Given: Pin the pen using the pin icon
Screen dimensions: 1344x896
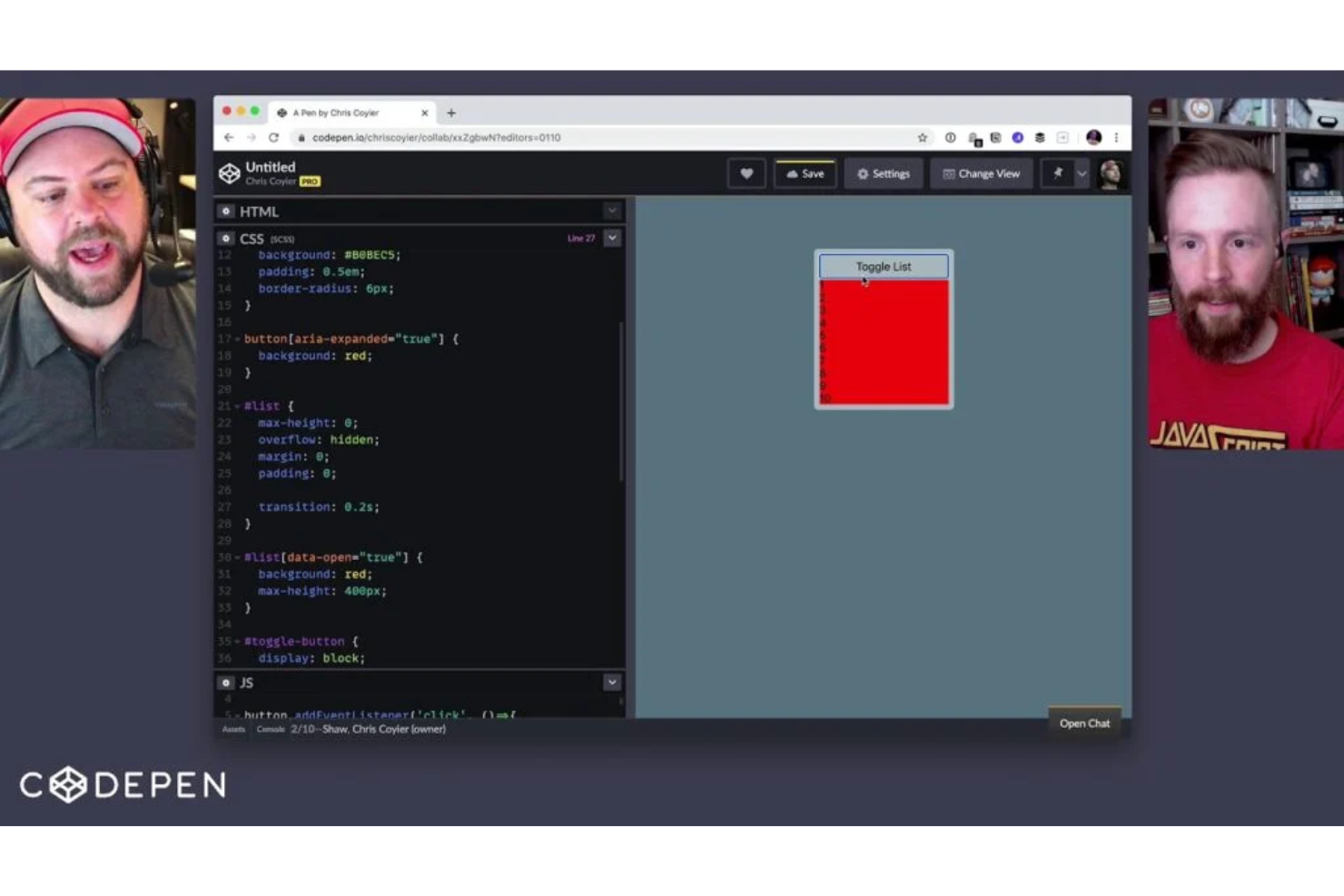Looking at the screenshot, I should tap(1058, 173).
